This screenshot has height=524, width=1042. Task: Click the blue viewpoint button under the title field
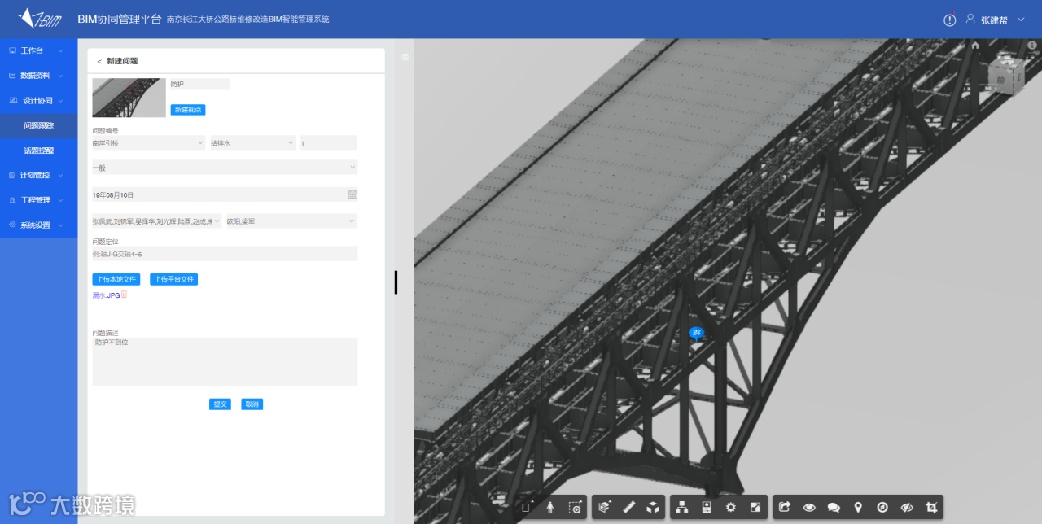click(x=188, y=110)
